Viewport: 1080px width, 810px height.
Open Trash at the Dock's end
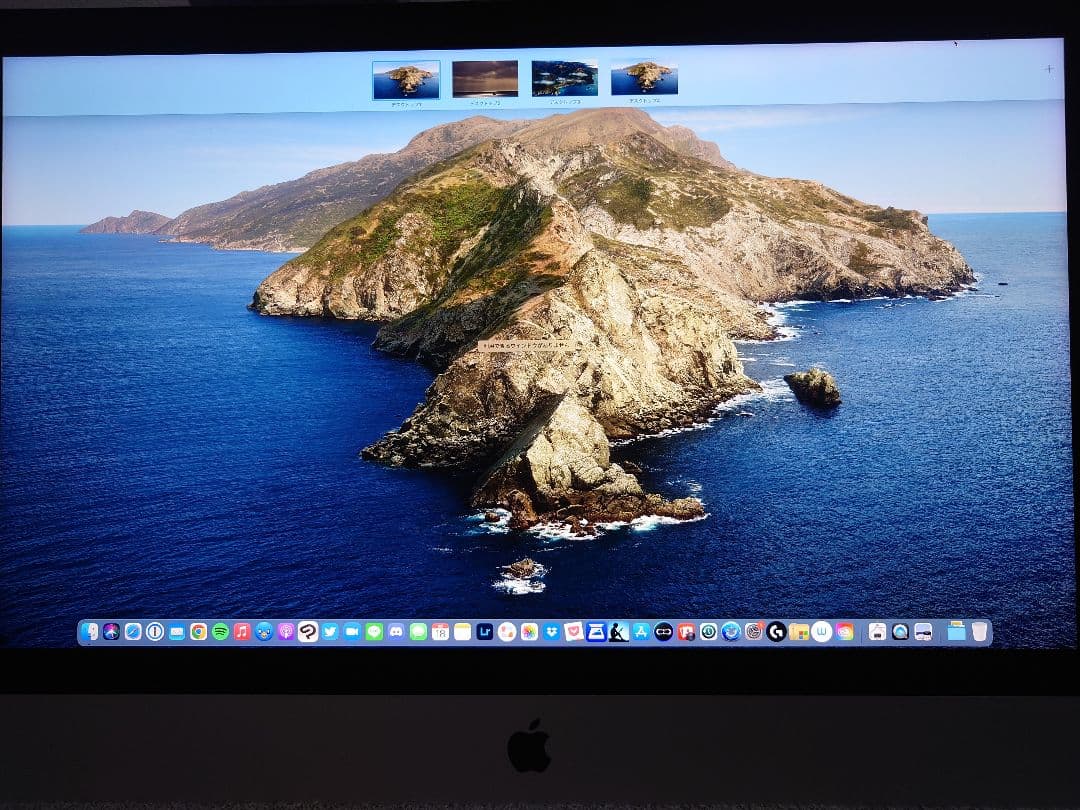click(979, 631)
